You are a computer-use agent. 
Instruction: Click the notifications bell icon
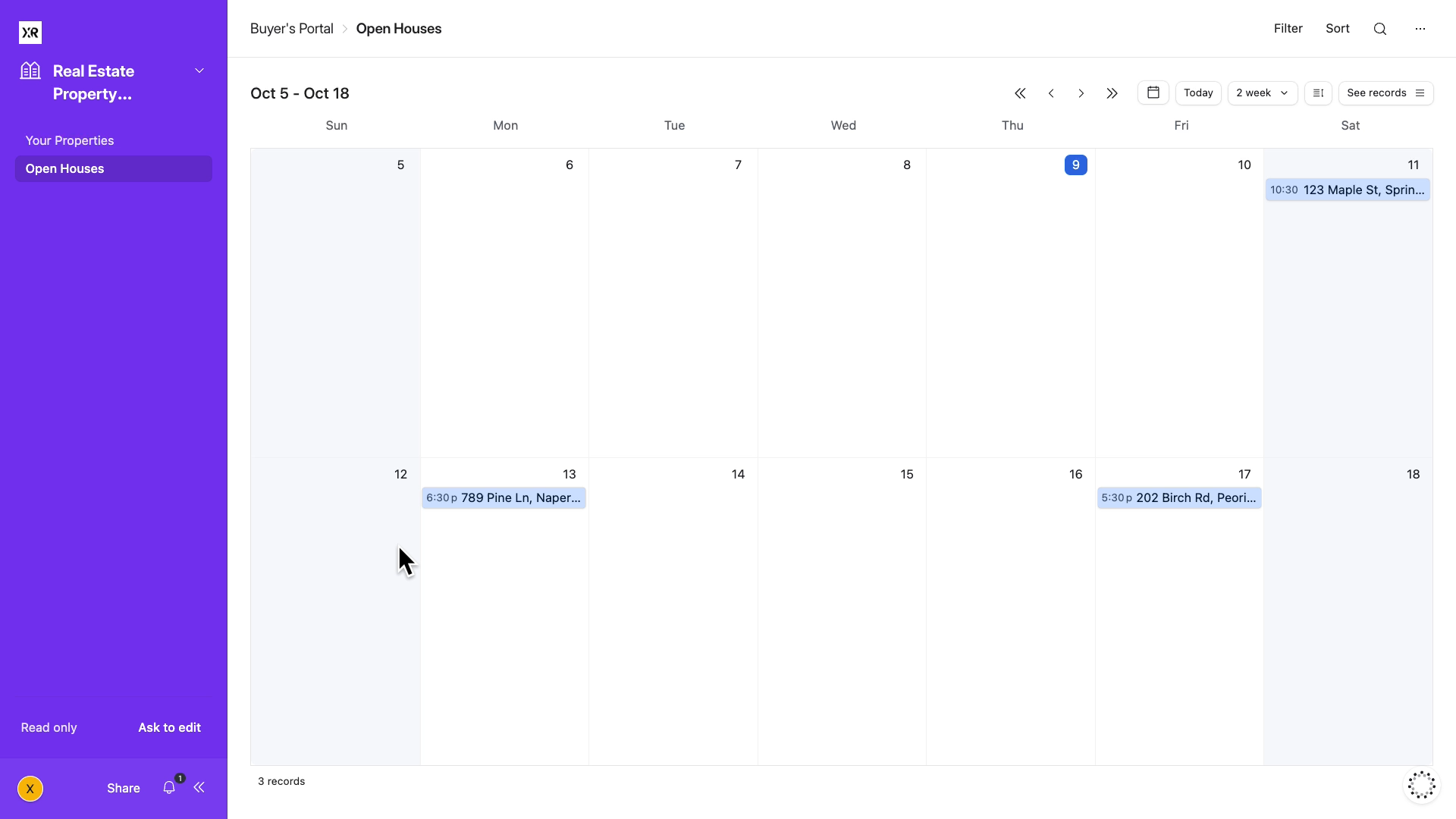pos(169,788)
